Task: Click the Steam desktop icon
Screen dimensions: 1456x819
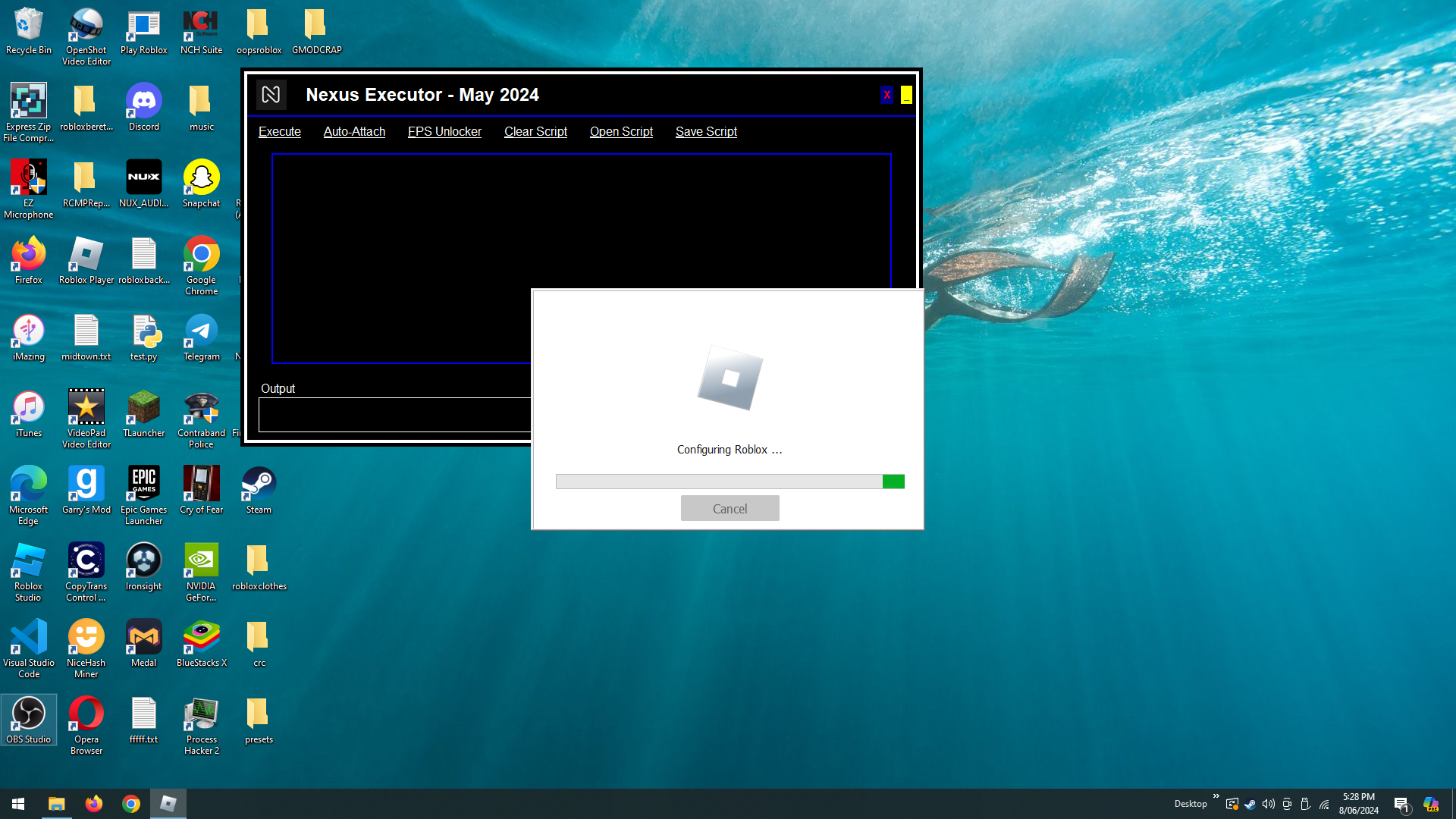Action: tap(259, 485)
